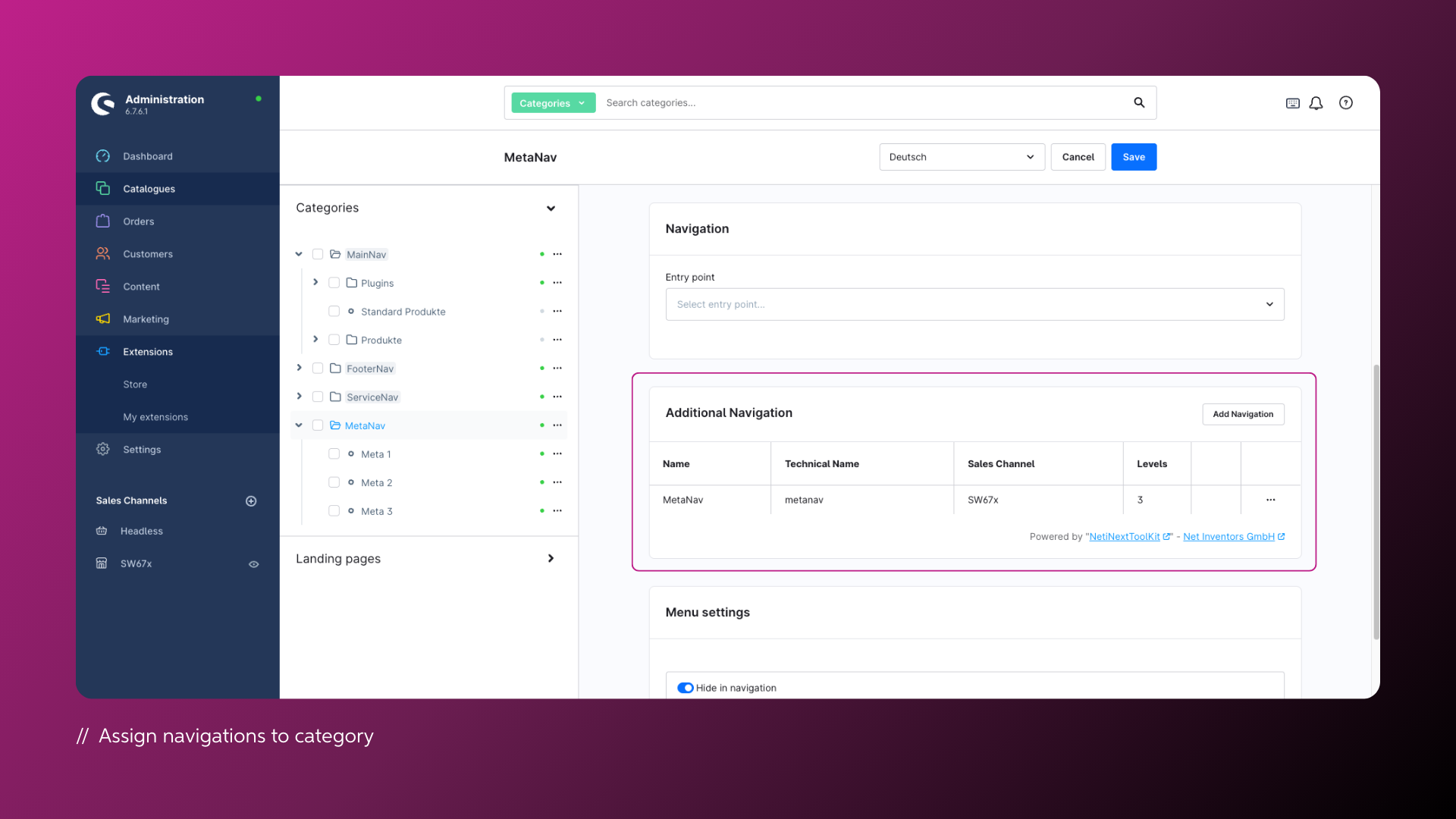The height and width of the screenshot is (819, 1456).
Task: Open the Deutsch language dropdown
Action: click(x=962, y=157)
